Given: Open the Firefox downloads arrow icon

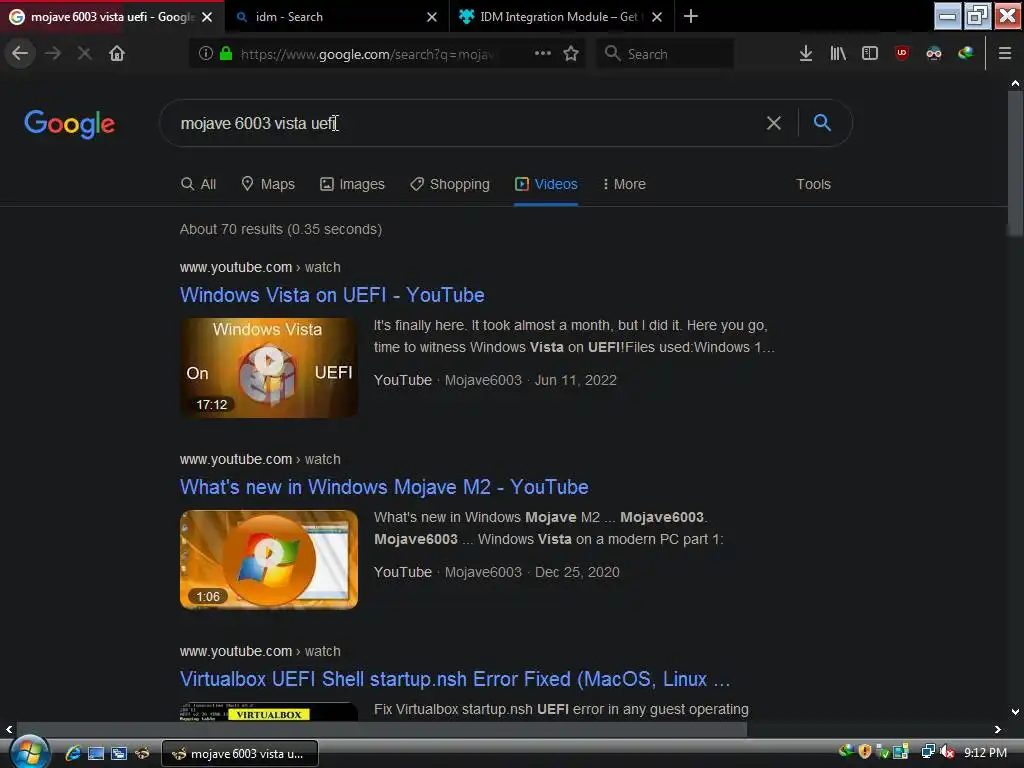Looking at the screenshot, I should pos(806,54).
